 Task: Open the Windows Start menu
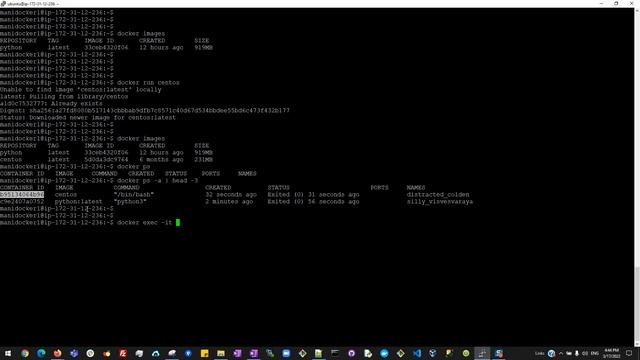pyautogui.click(x=8, y=353)
